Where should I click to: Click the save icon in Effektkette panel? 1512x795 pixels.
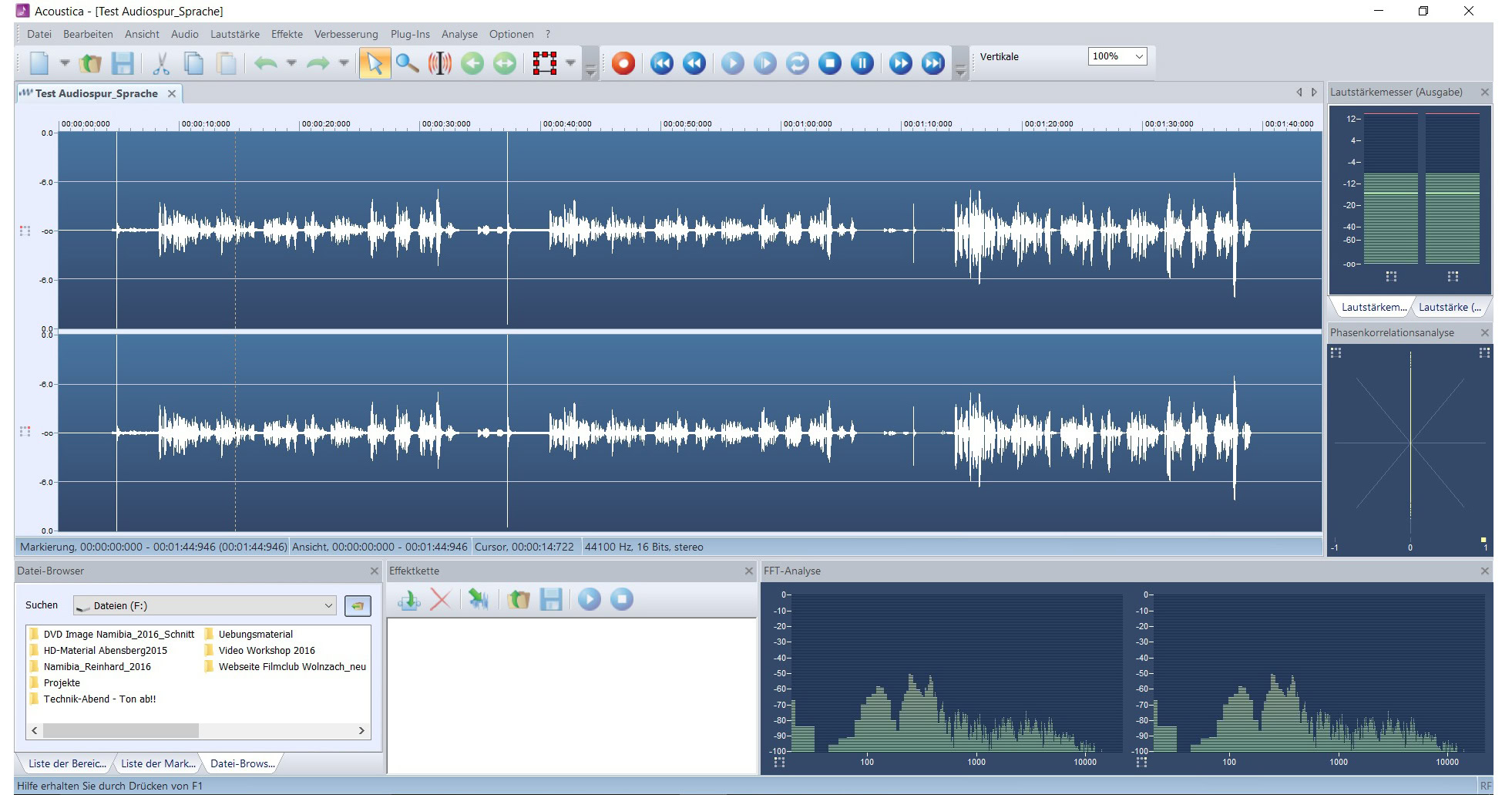point(550,600)
